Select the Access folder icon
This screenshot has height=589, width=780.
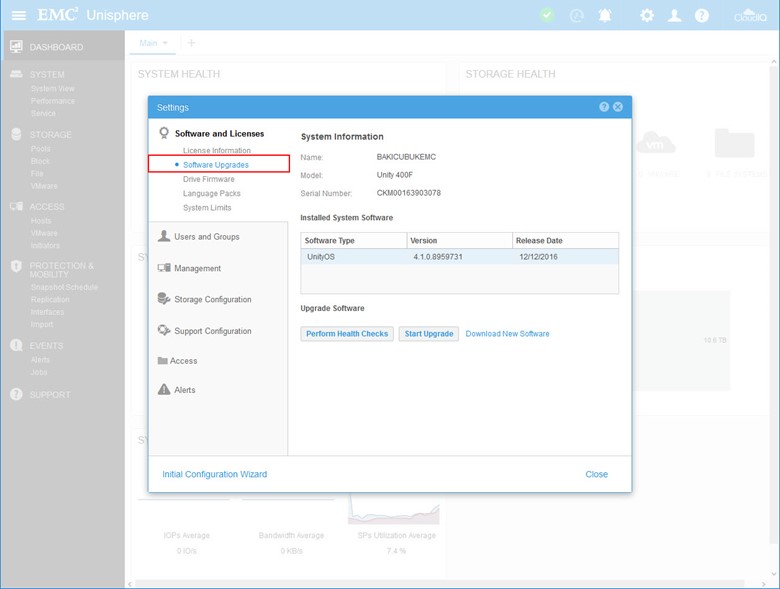pyautogui.click(x=162, y=361)
